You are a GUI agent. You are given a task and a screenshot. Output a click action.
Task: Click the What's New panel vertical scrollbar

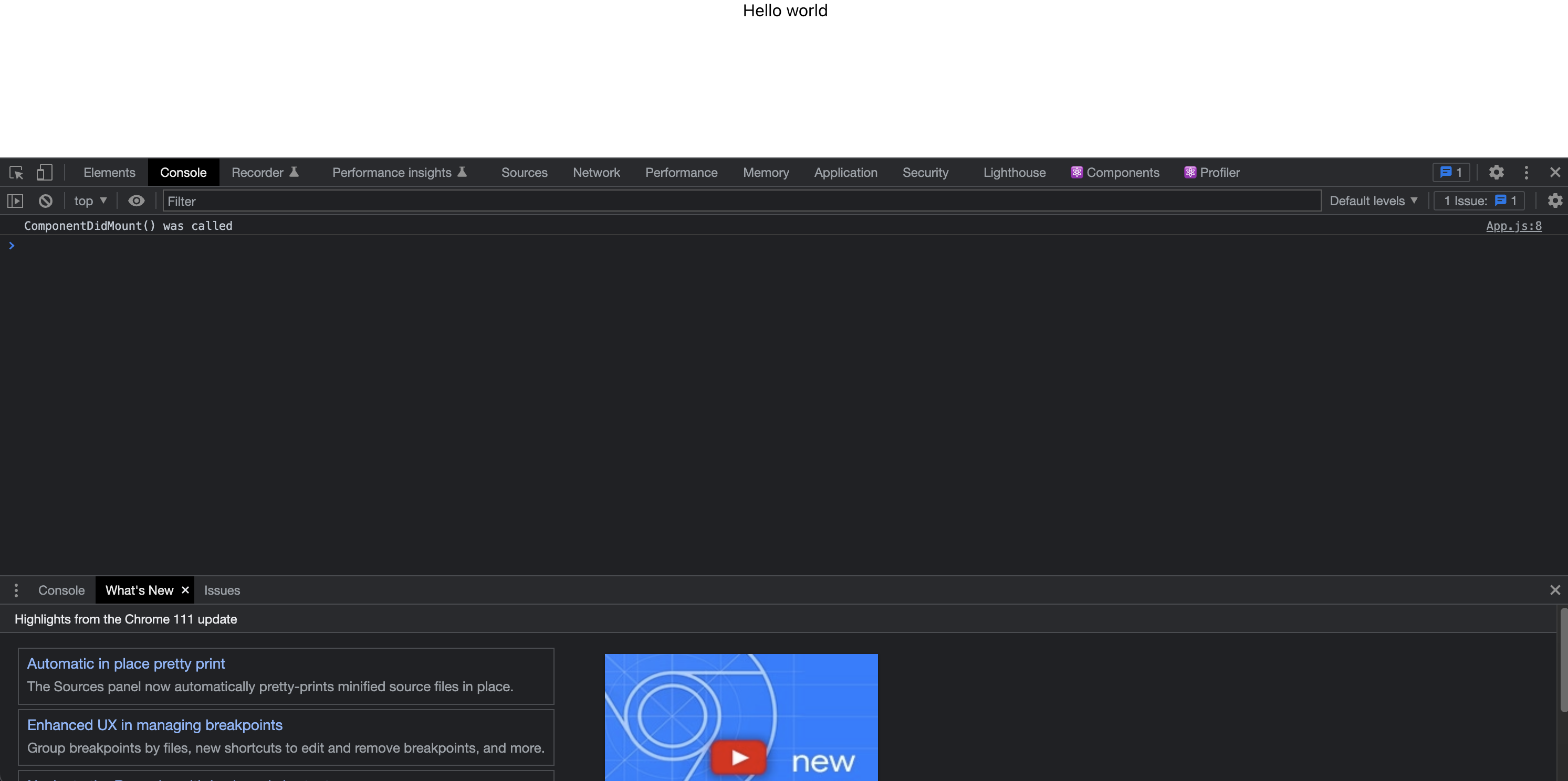coord(1563,660)
